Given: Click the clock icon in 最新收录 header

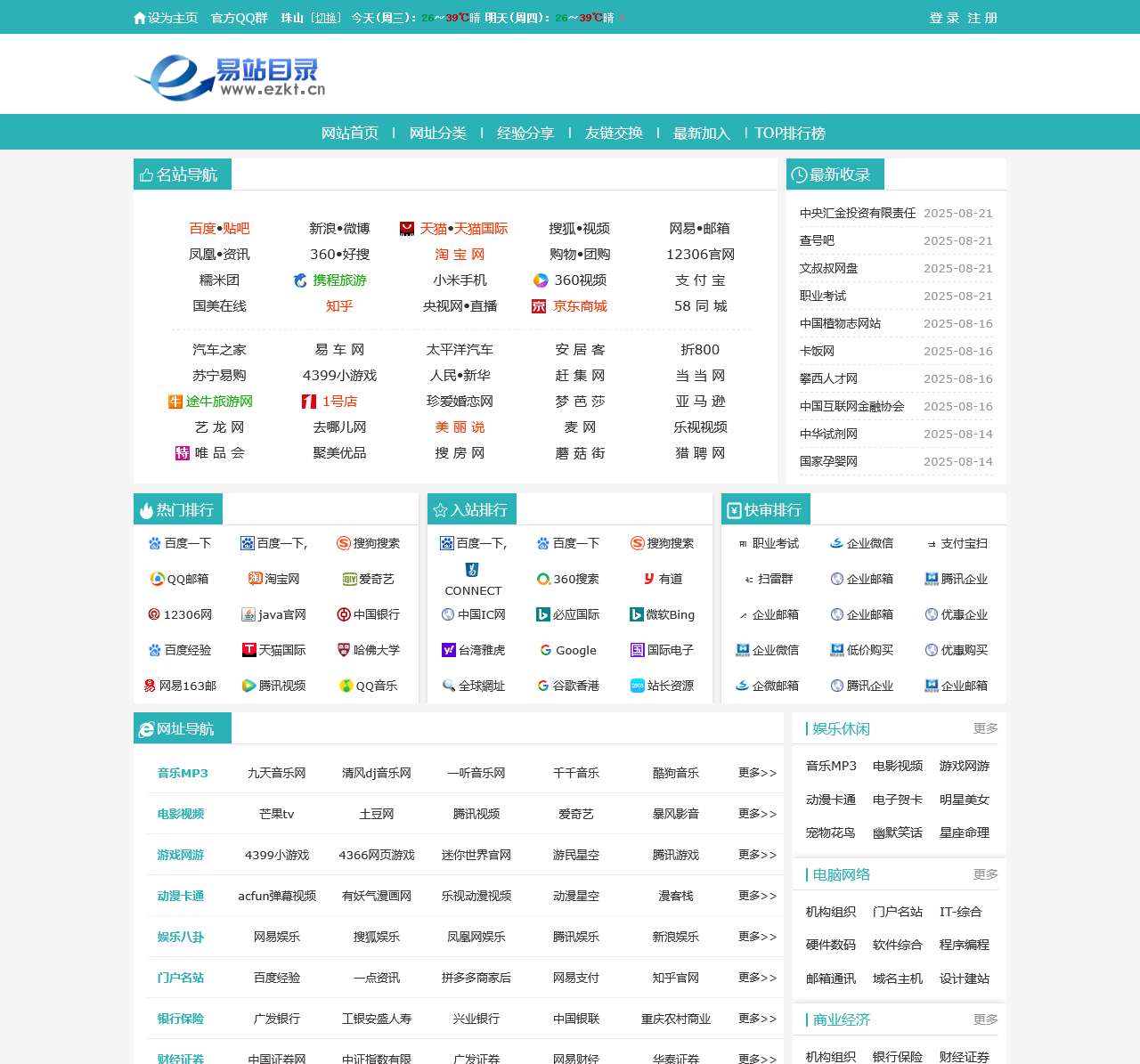Looking at the screenshot, I should (799, 175).
